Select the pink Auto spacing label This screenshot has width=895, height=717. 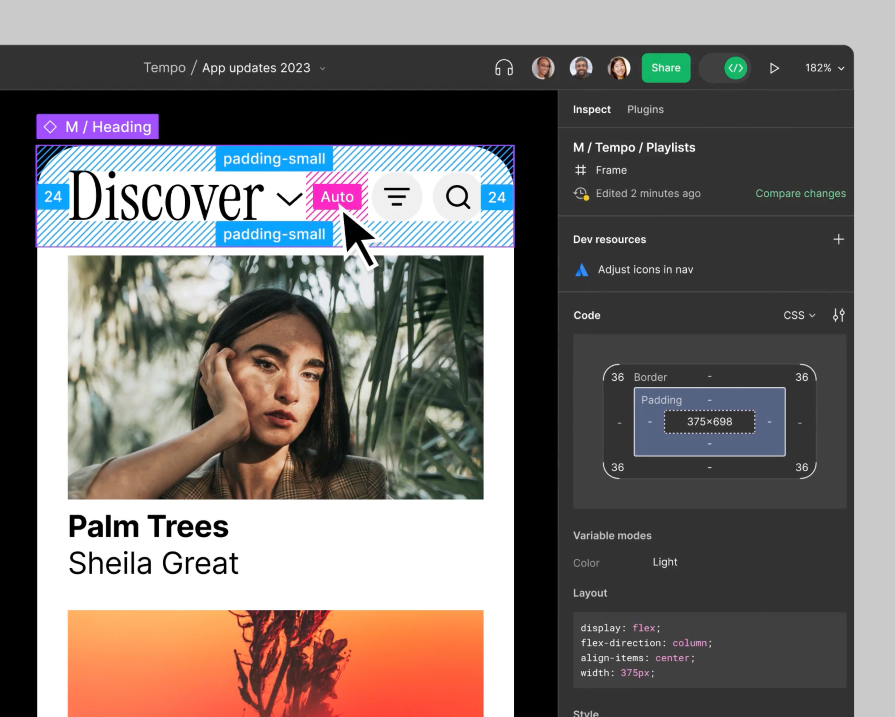click(337, 197)
